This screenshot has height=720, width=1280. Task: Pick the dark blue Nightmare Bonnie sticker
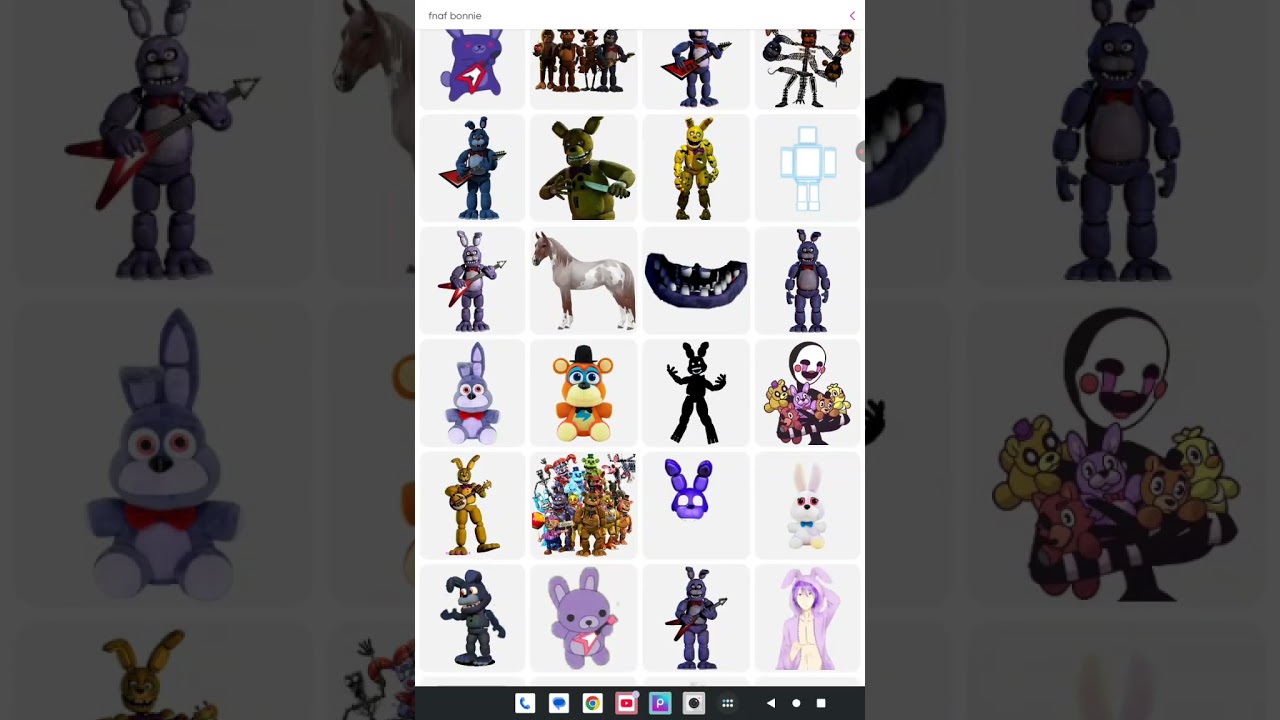[472, 618]
